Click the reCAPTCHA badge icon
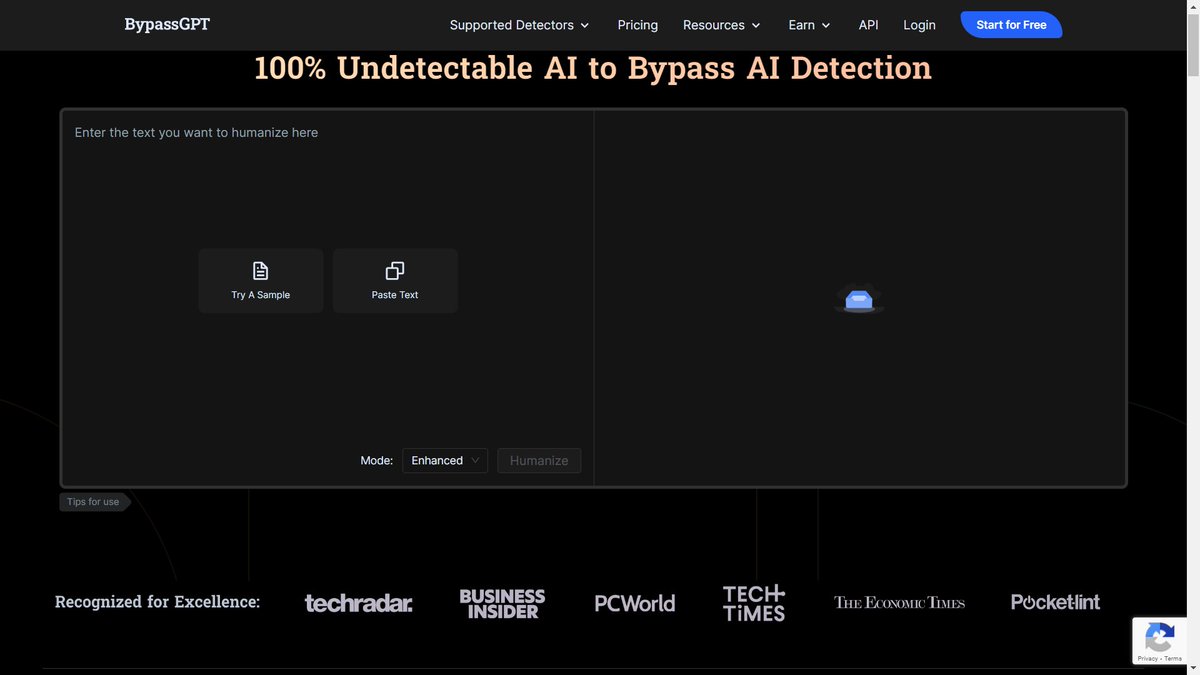The width and height of the screenshot is (1200, 675). tap(1159, 636)
